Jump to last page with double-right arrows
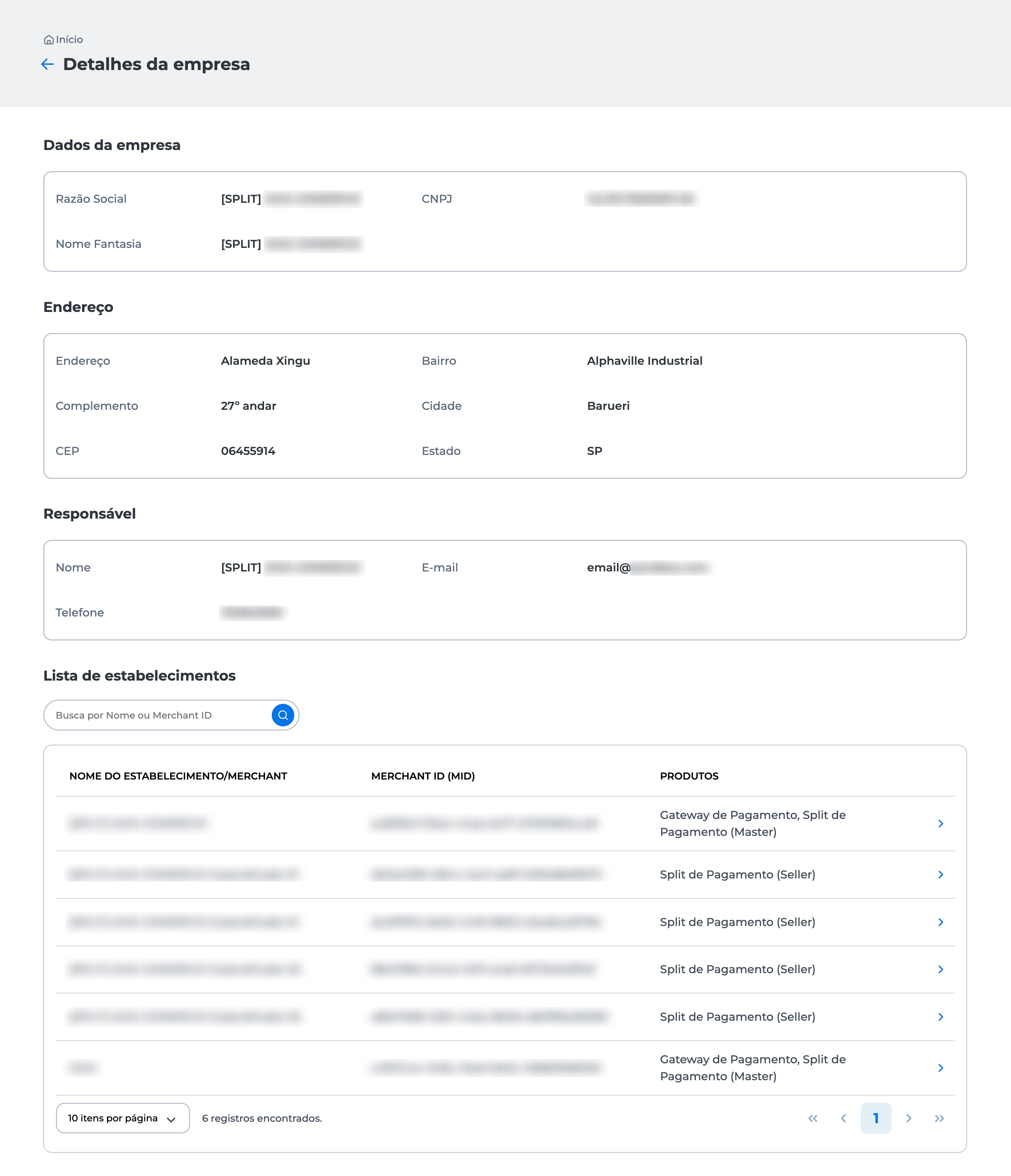The image size is (1011, 1176). (x=940, y=1118)
